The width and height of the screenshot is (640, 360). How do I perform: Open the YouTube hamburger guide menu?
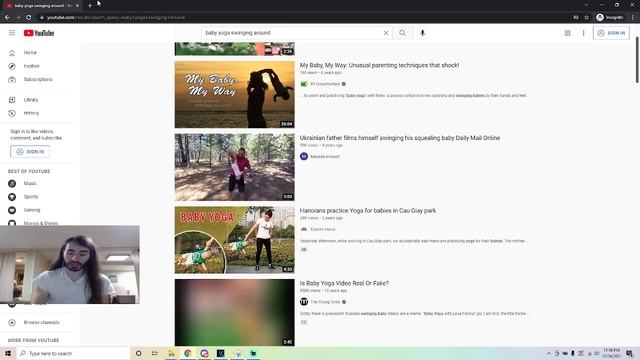pos(12,33)
